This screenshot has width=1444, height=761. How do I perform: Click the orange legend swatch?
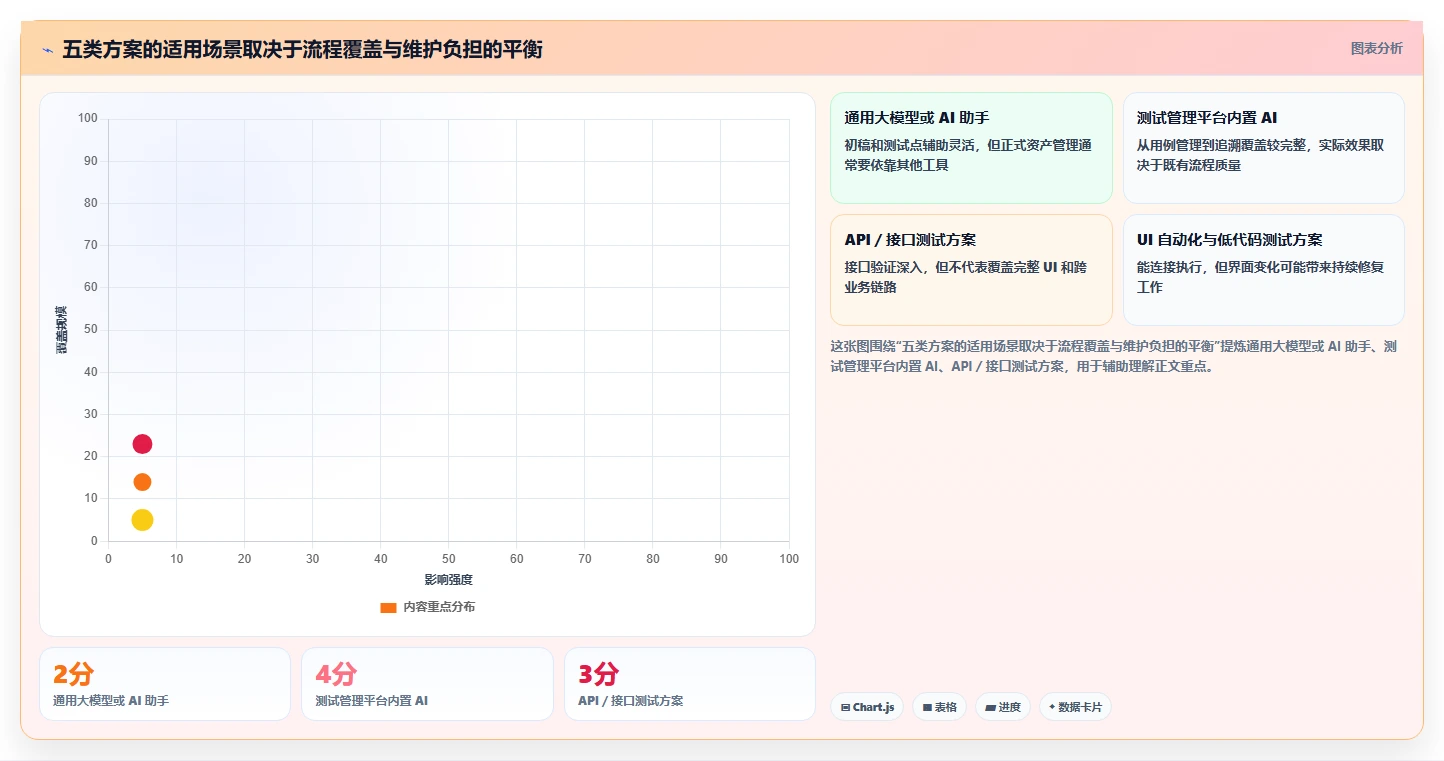coord(389,607)
